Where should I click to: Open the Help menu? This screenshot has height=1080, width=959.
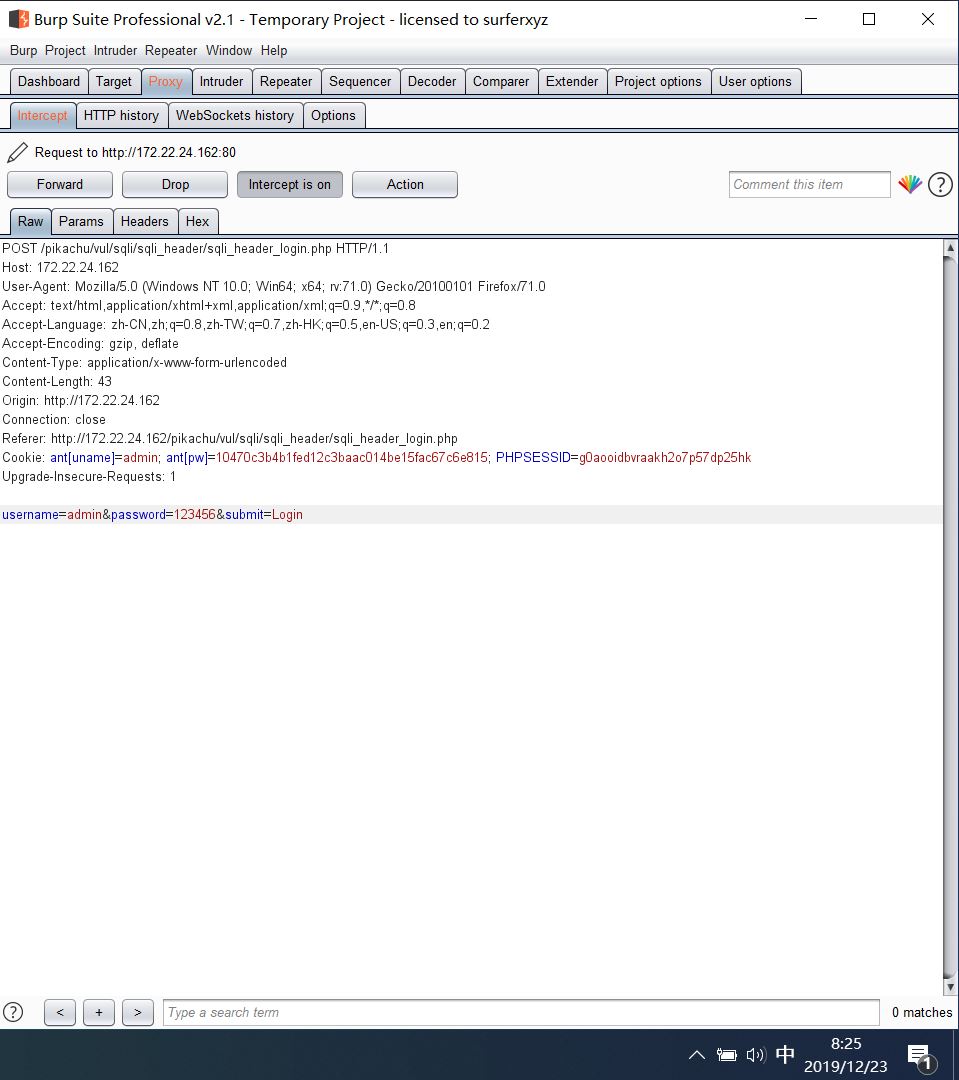[x=274, y=50]
